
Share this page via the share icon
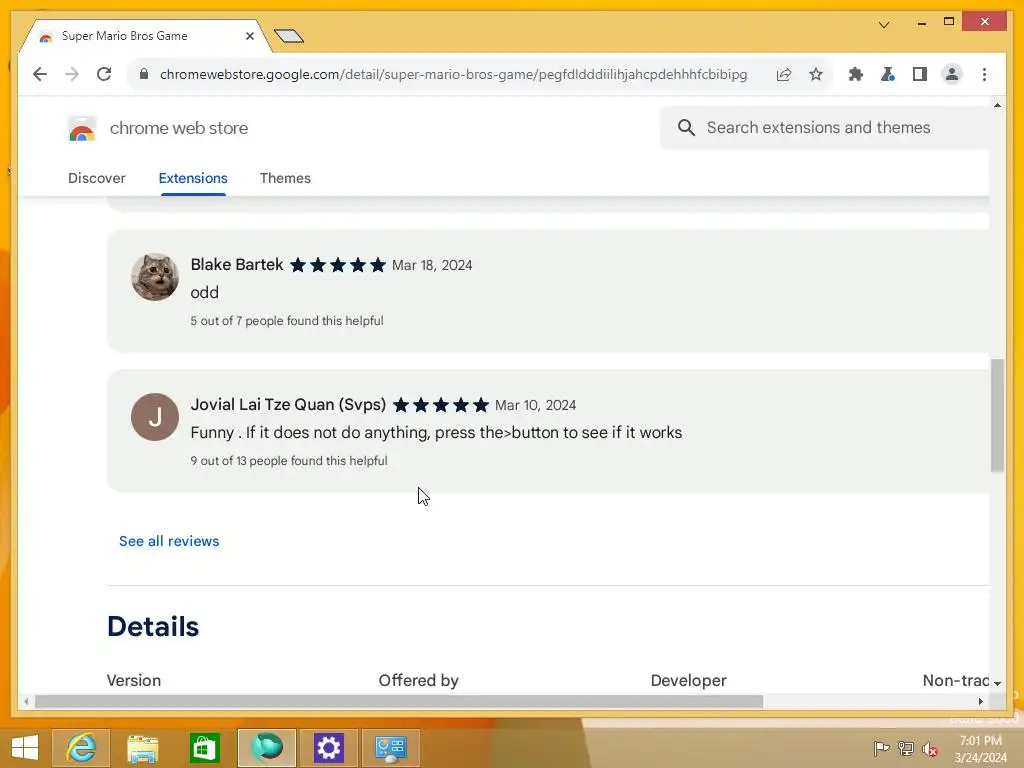tap(784, 74)
